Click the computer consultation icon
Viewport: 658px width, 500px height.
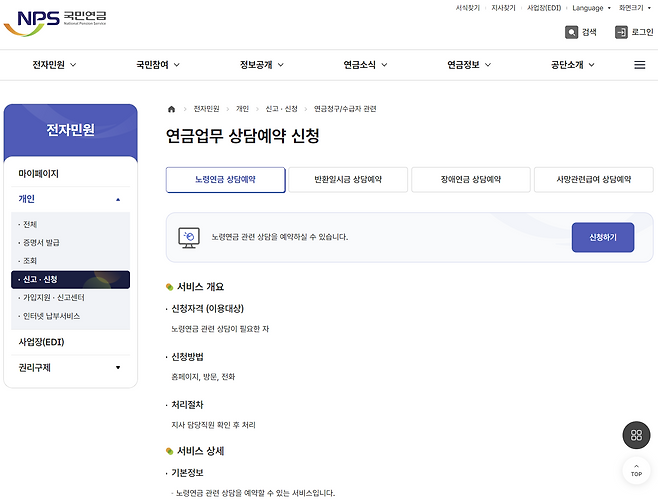(x=188, y=237)
